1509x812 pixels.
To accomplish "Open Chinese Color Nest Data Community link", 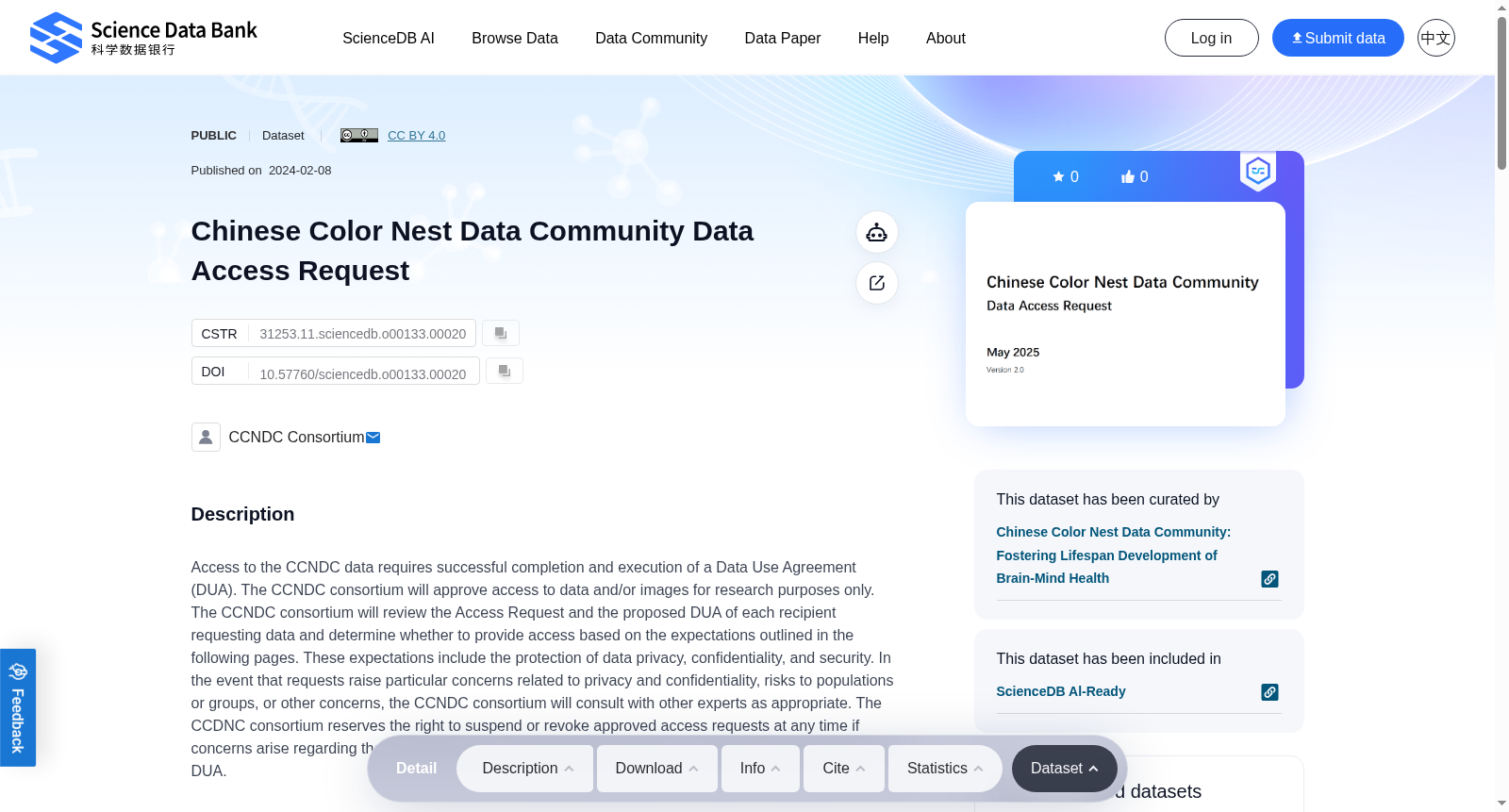I will tap(1114, 555).
